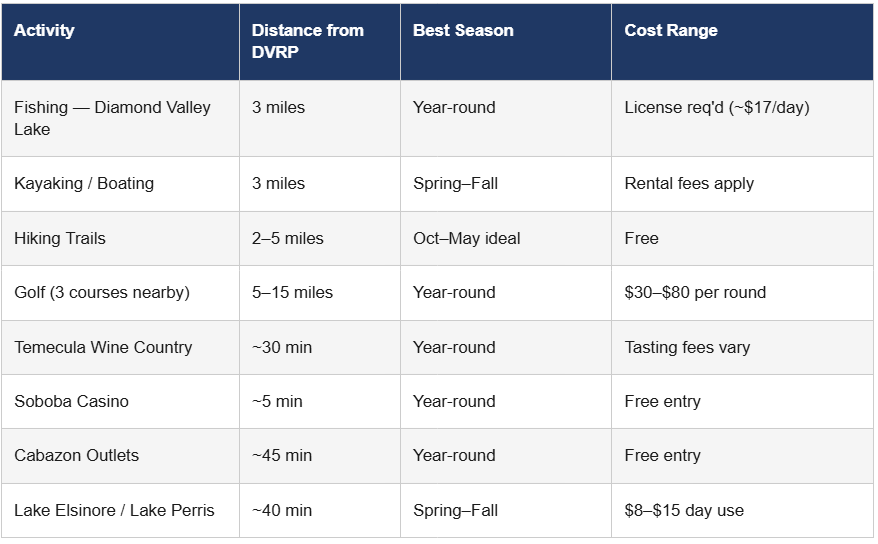Click the $8–$15 day use cell

(684, 511)
